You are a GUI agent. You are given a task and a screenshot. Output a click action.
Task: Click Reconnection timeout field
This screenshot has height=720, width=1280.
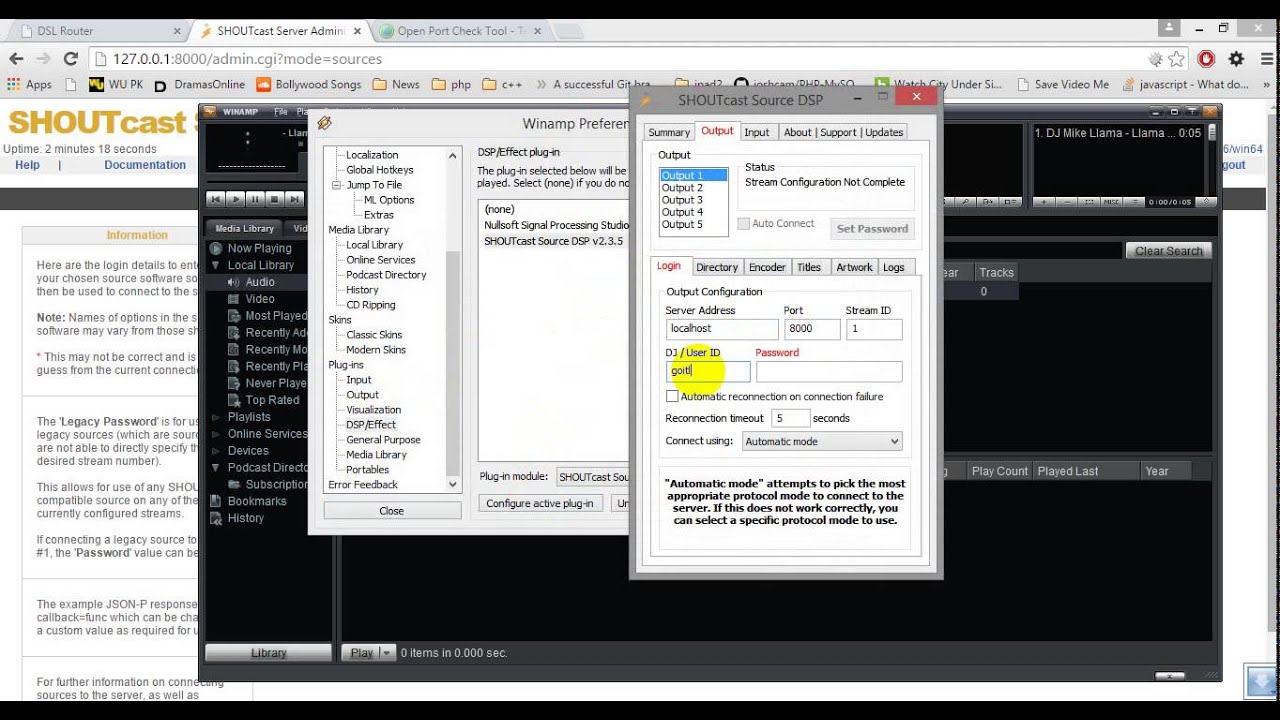click(x=790, y=419)
